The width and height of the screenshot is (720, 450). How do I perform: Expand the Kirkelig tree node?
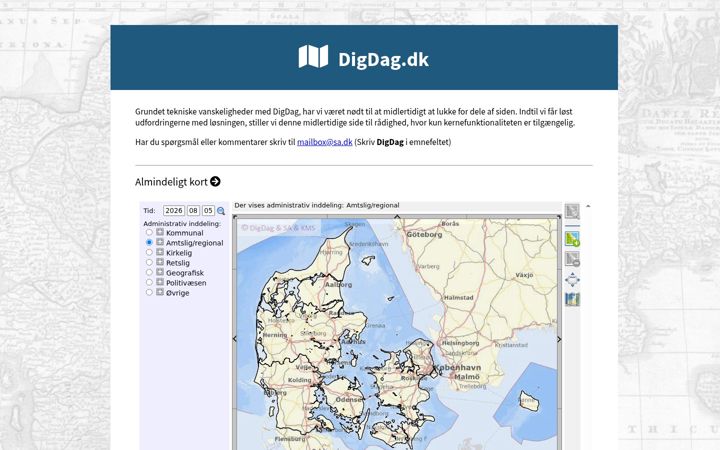[x=160, y=253]
